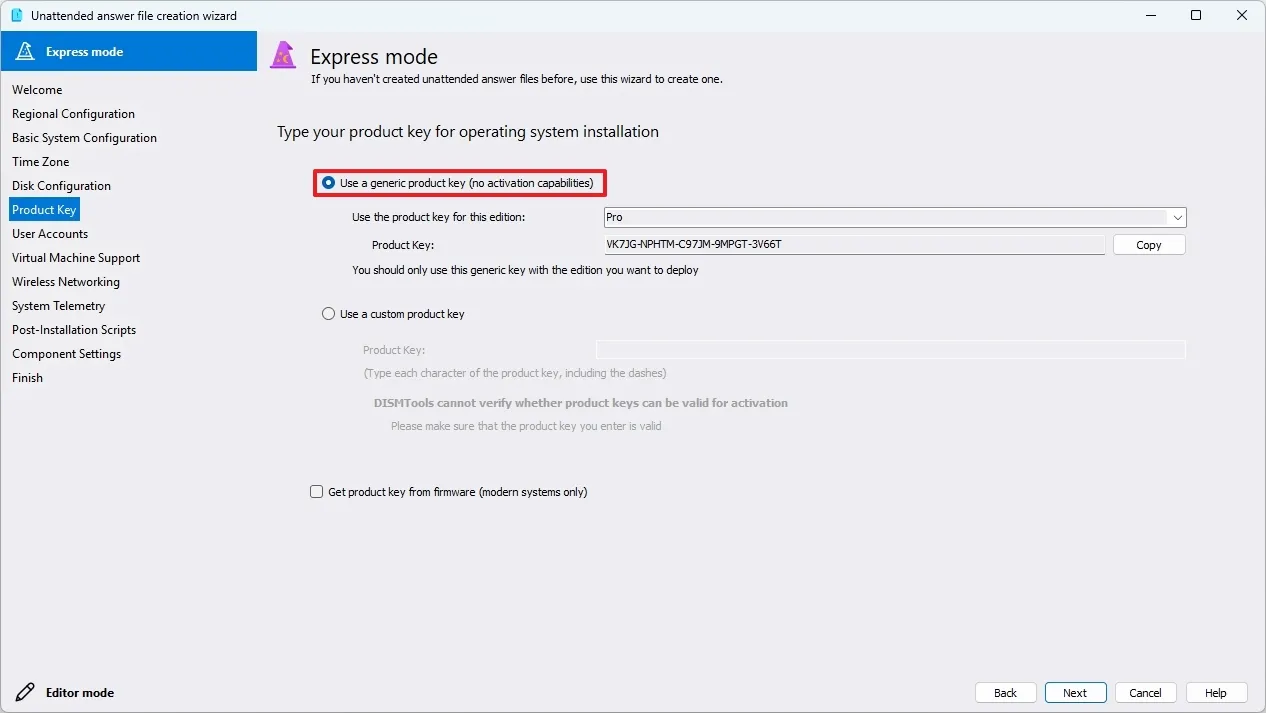Click the generic product key text field
Image resolution: width=1266 pixels, height=713 pixels.
click(x=853, y=245)
